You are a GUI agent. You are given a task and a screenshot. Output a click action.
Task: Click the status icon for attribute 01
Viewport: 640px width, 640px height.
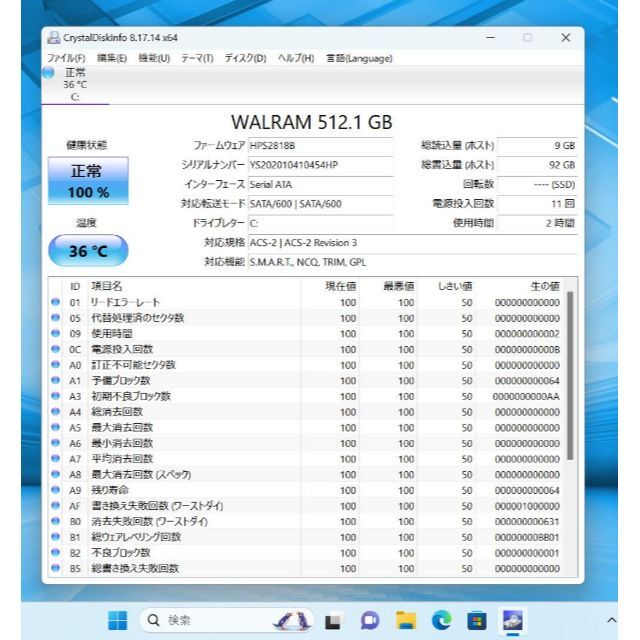click(56, 302)
